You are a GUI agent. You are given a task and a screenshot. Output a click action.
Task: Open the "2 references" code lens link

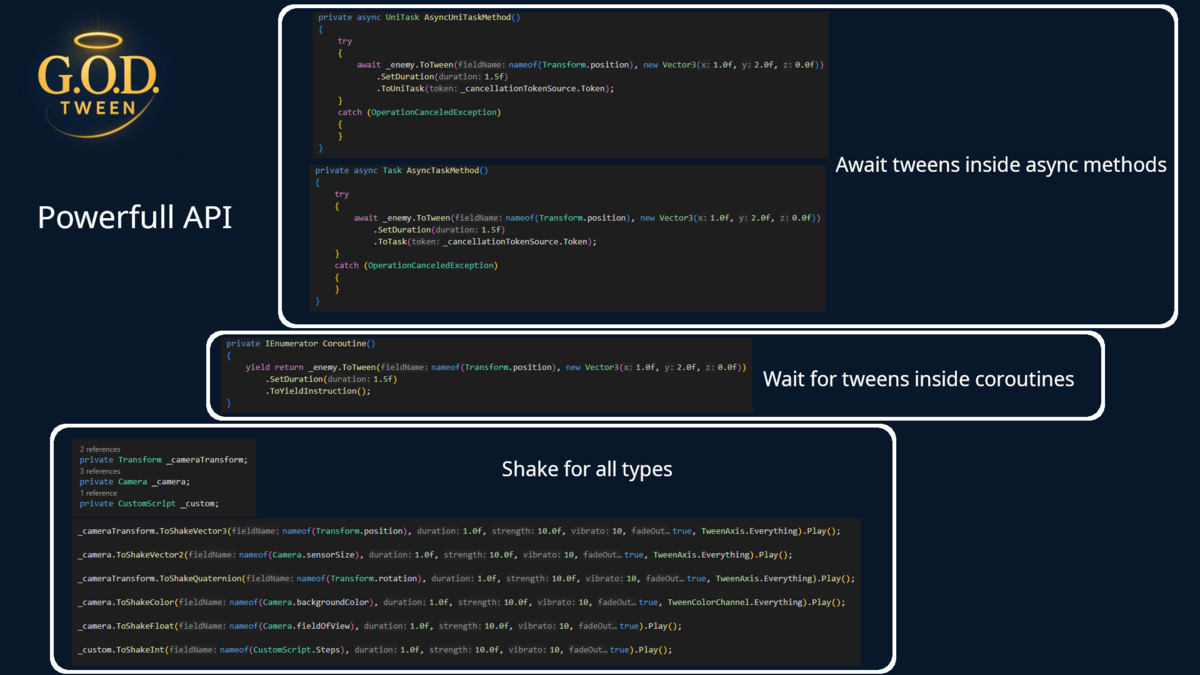101,450
